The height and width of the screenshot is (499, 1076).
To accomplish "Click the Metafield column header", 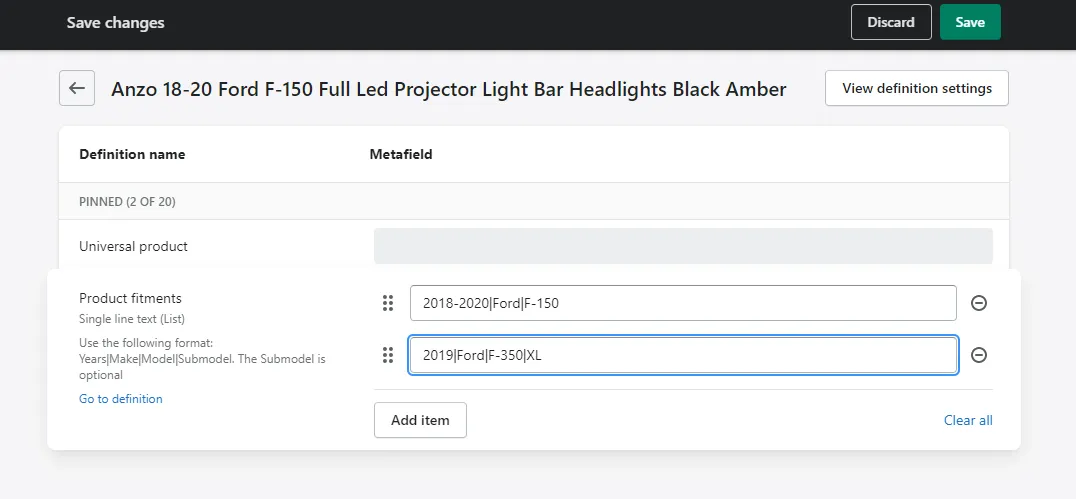I will tap(400, 154).
